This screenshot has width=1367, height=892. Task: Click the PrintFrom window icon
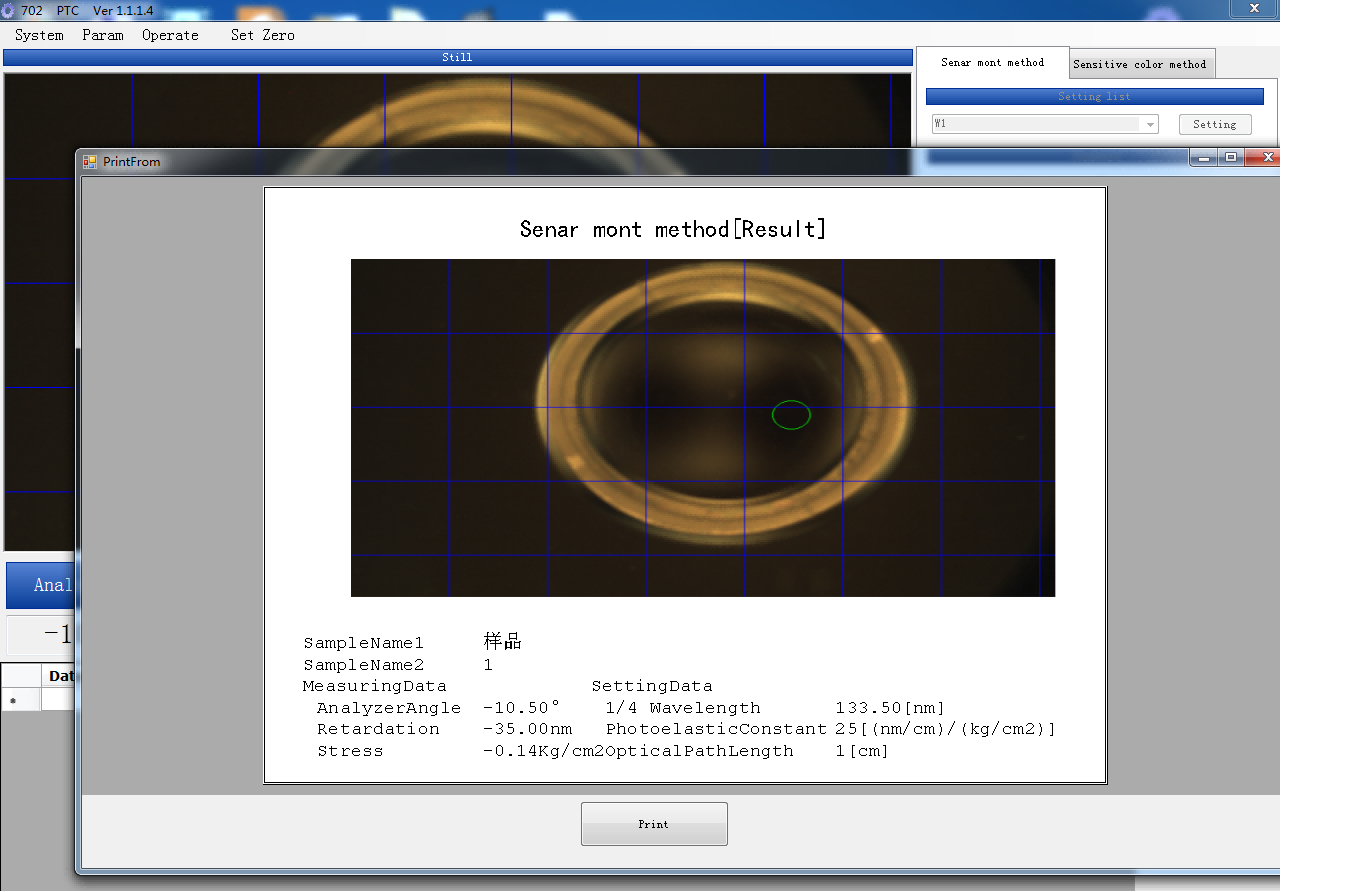[x=90, y=161]
